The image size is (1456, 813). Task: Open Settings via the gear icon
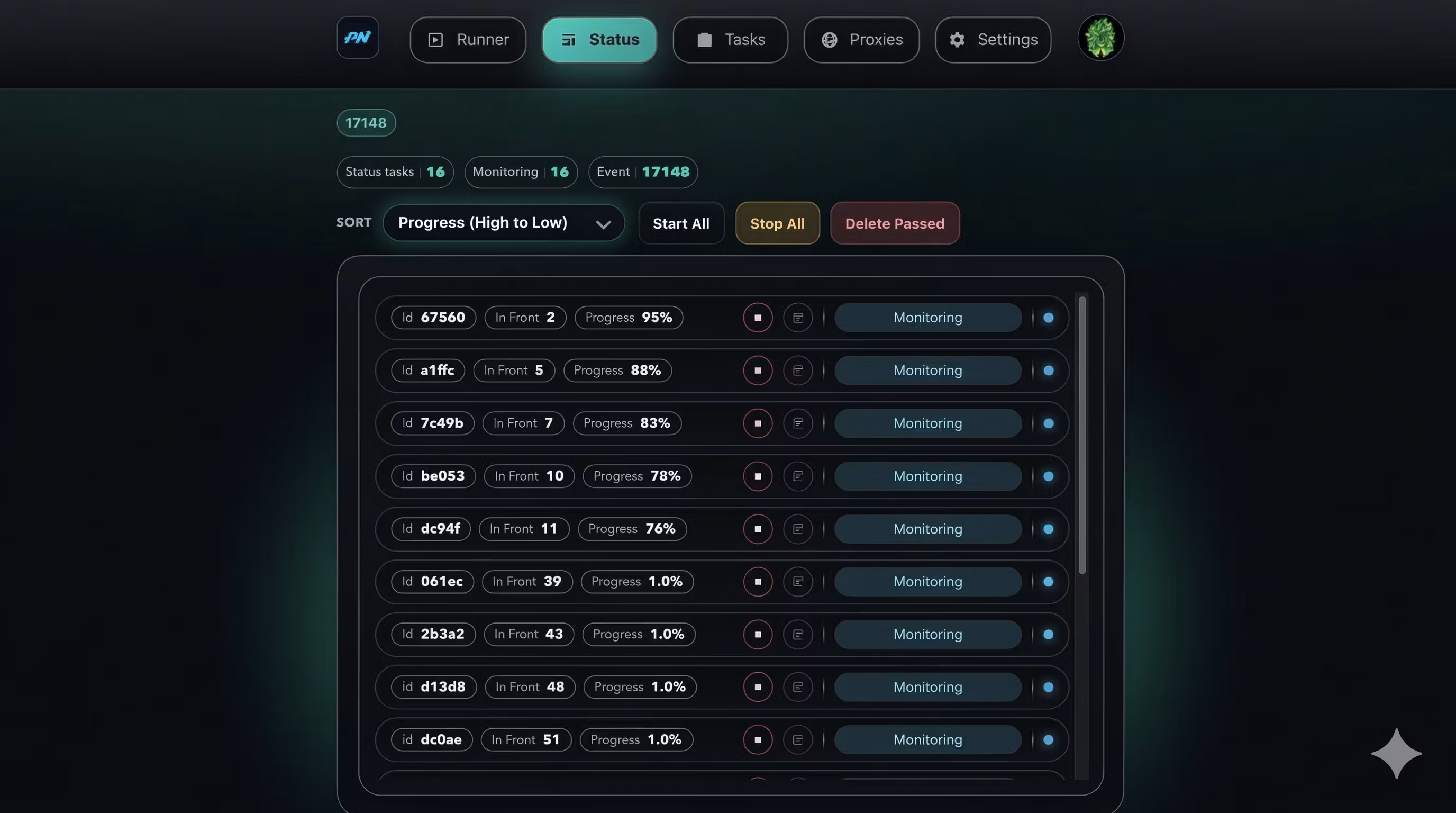coord(957,40)
